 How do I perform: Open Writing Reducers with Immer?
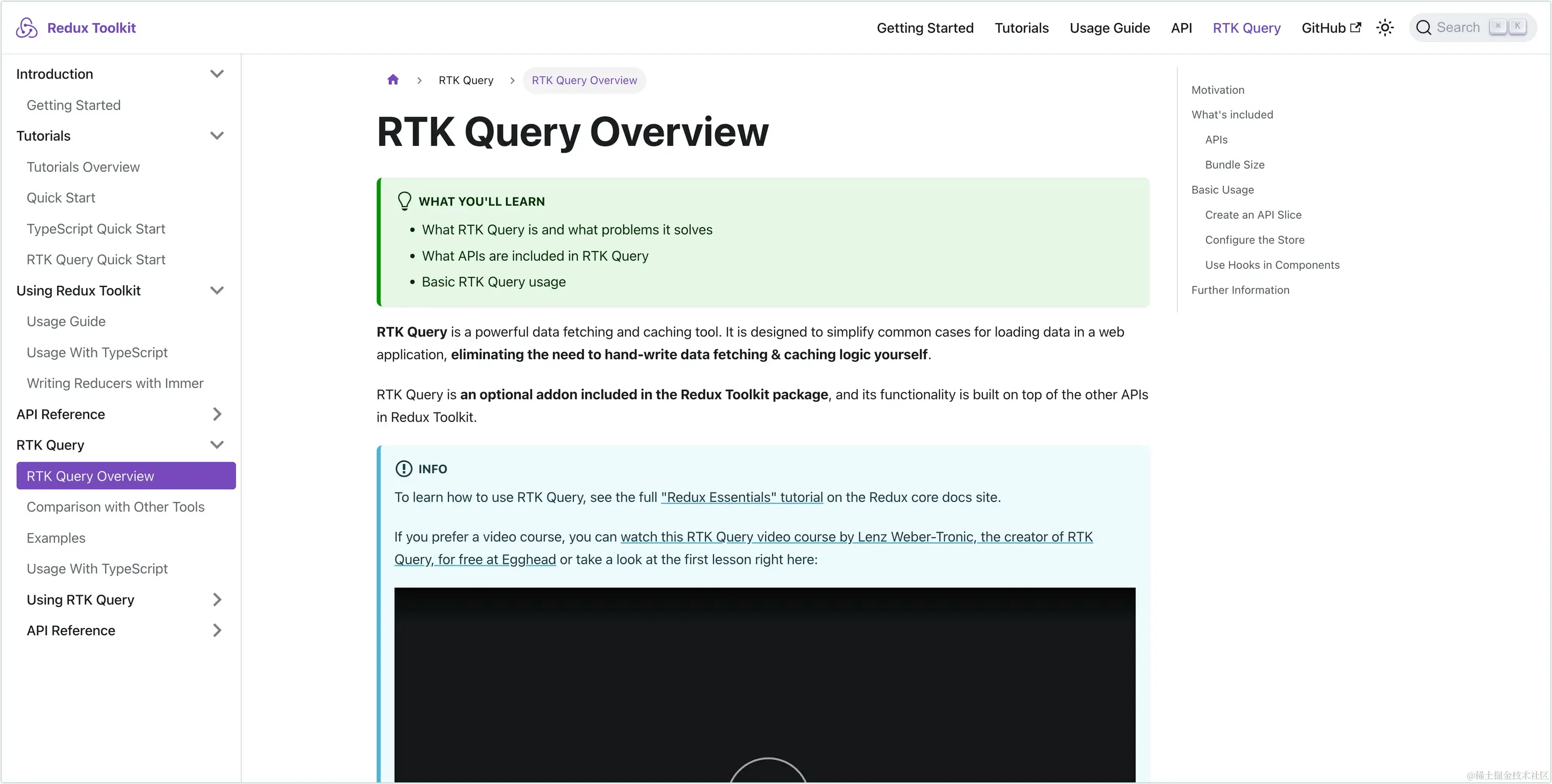pyautogui.click(x=115, y=383)
